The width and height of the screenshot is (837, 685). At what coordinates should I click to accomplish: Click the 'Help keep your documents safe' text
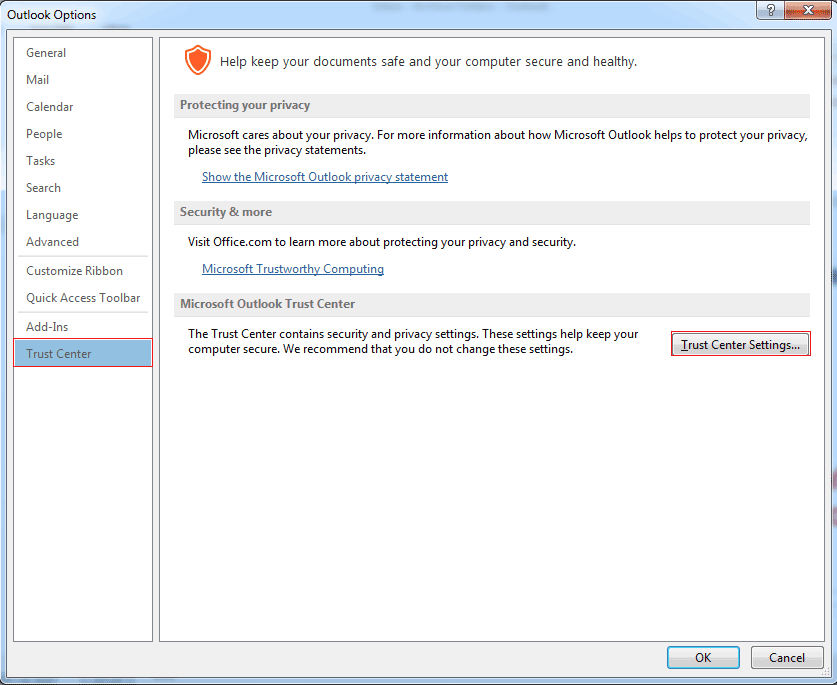(428, 61)
